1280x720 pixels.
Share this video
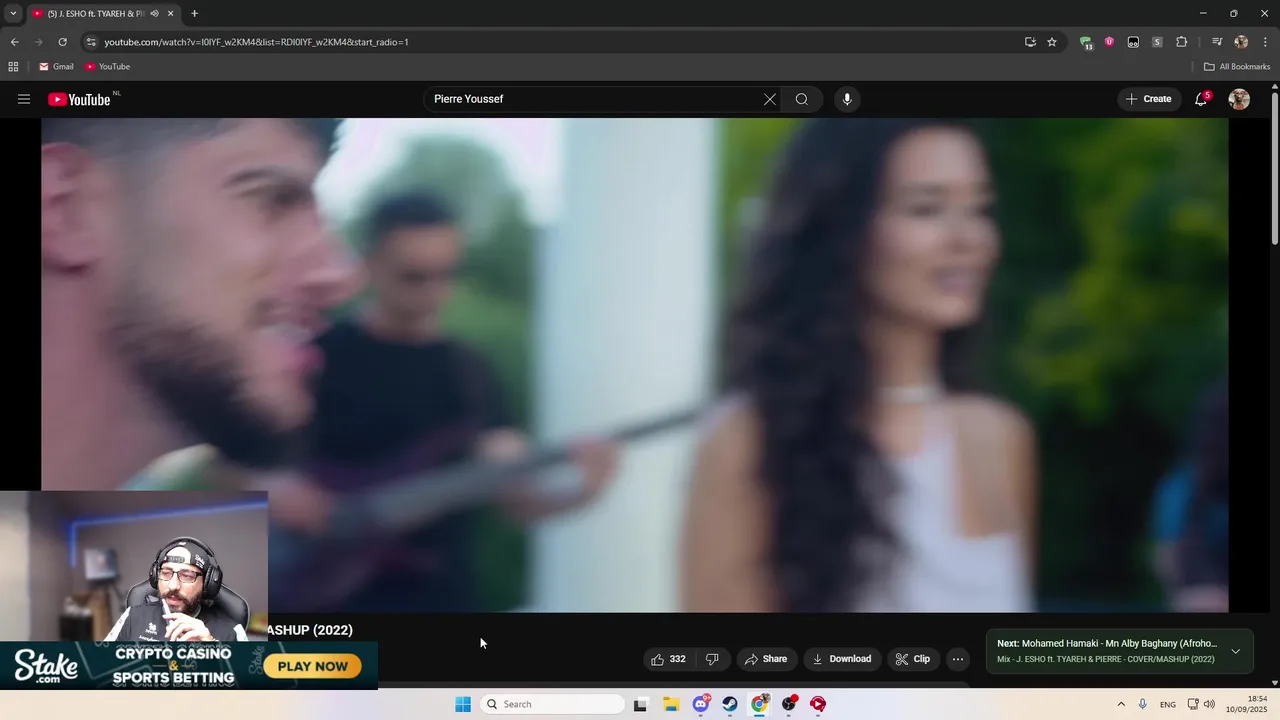click(x=765, y=659)
